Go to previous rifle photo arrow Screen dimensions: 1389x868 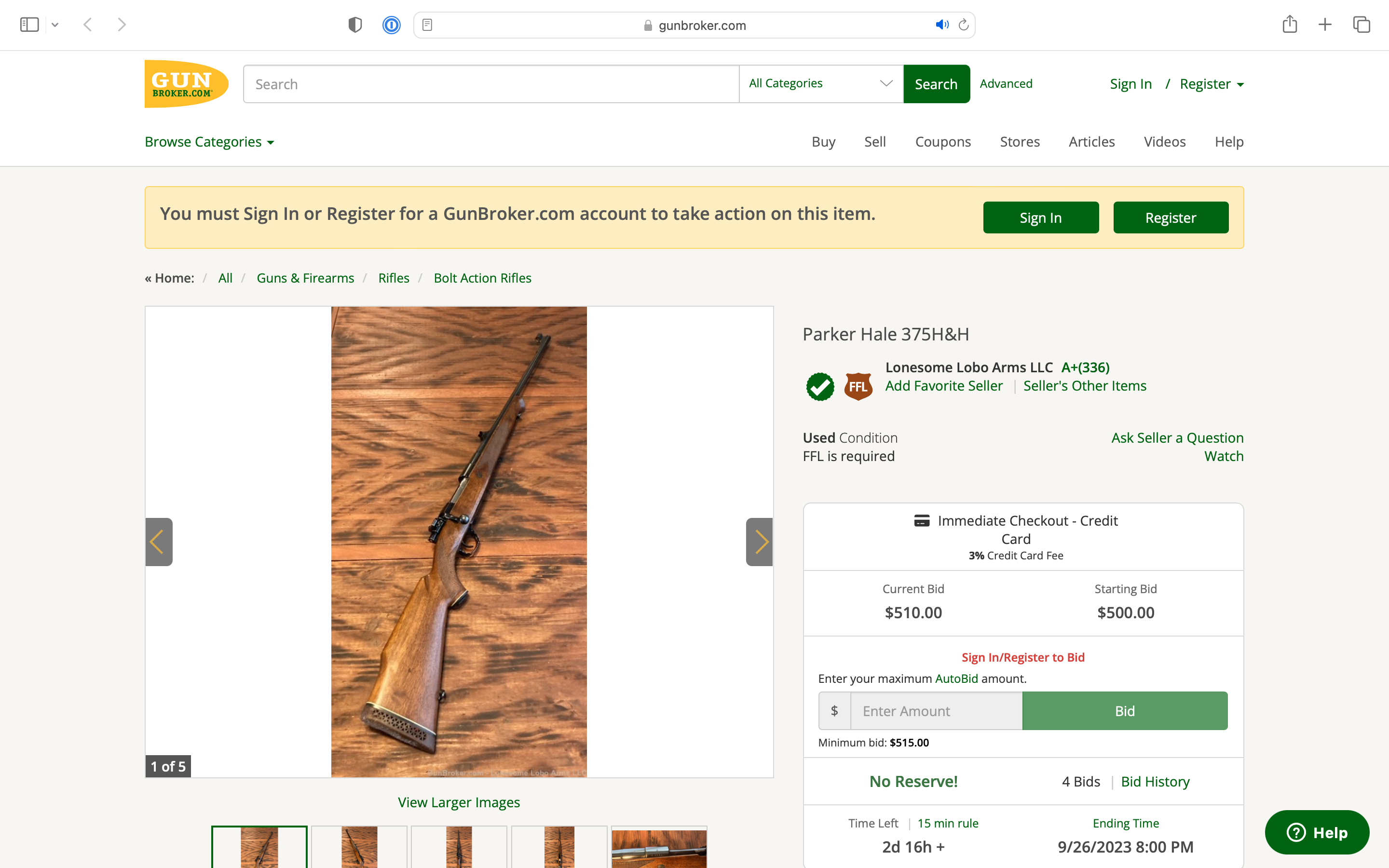(159, 542)
